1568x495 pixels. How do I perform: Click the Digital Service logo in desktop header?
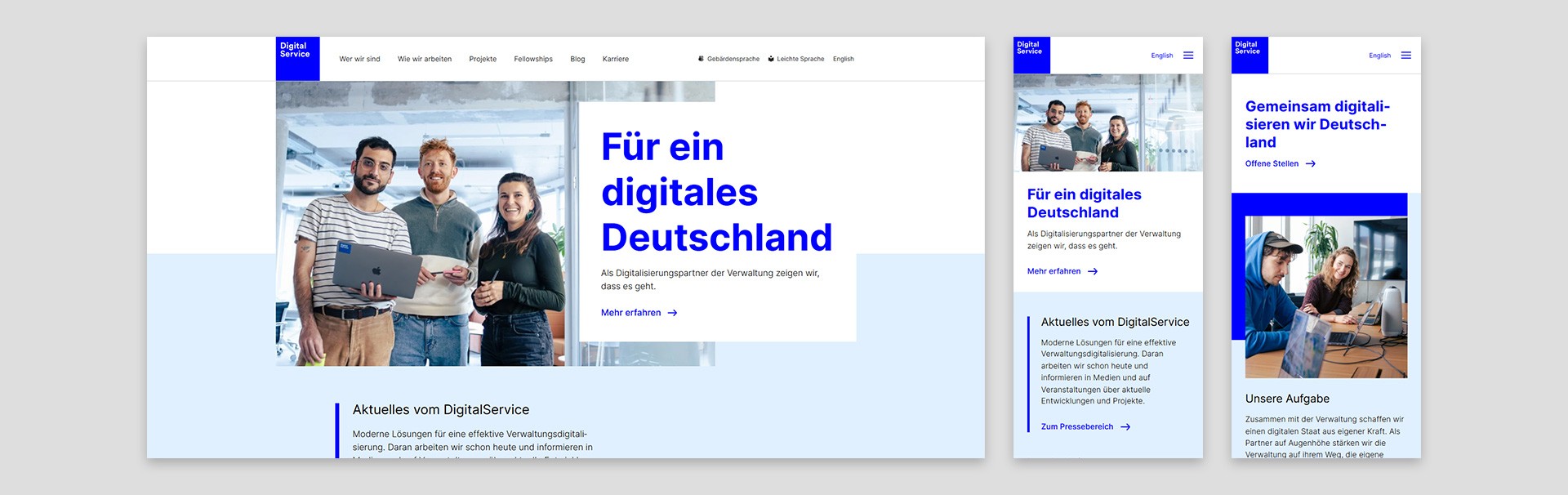tap(297, 58)
